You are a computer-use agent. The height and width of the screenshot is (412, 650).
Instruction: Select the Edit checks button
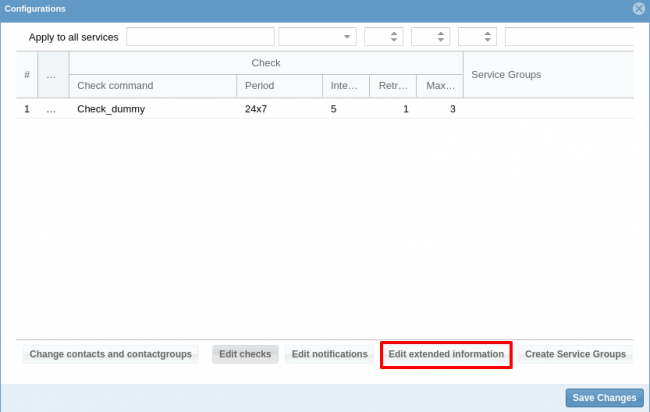coord(245,354)
